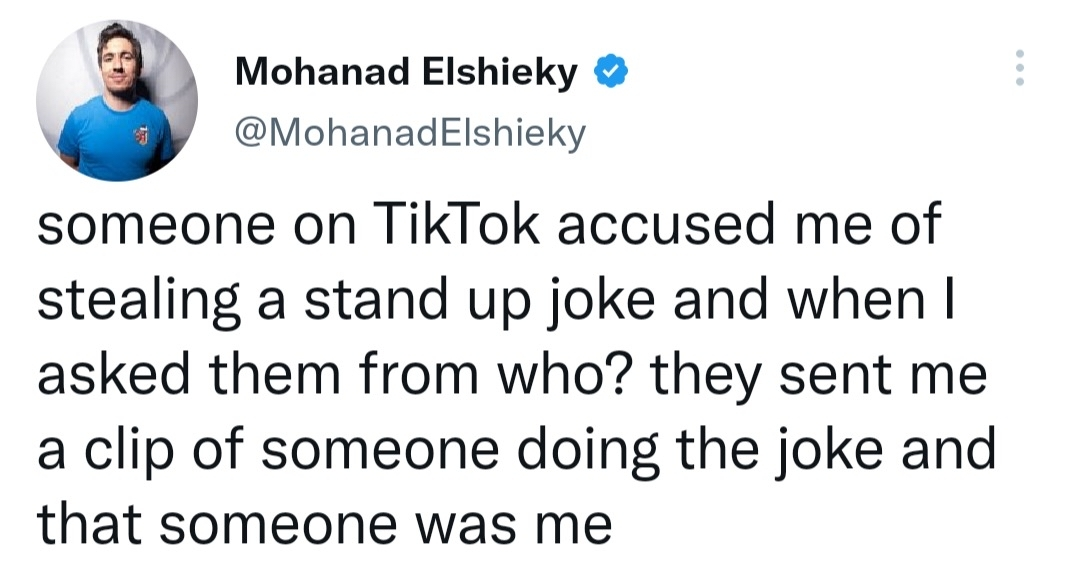The width and height of the screenshot is (1080, 576).
Task: Open the @MohanadElshieky handle link
Action: point(411,133)
